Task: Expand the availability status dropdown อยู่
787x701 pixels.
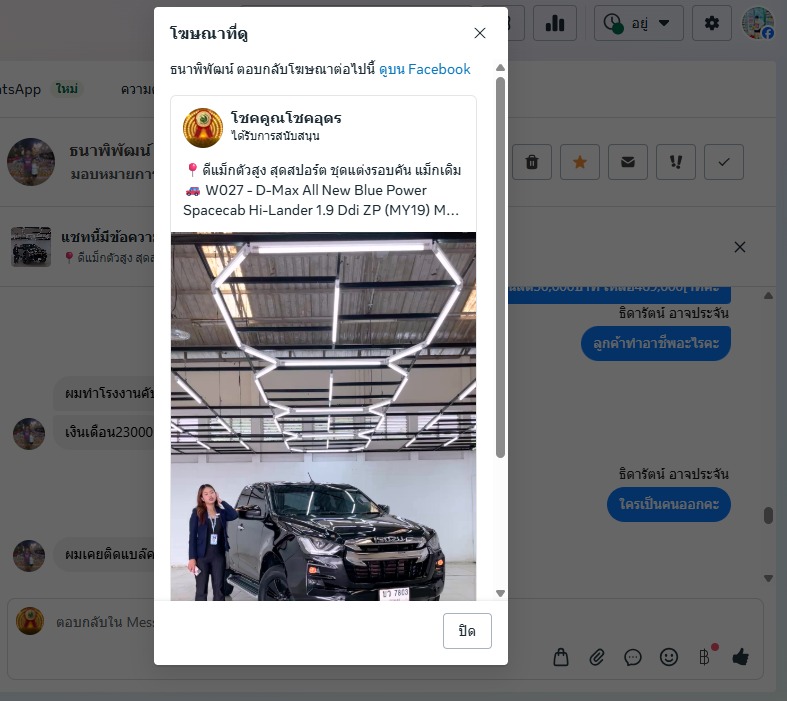Action: 638,23
